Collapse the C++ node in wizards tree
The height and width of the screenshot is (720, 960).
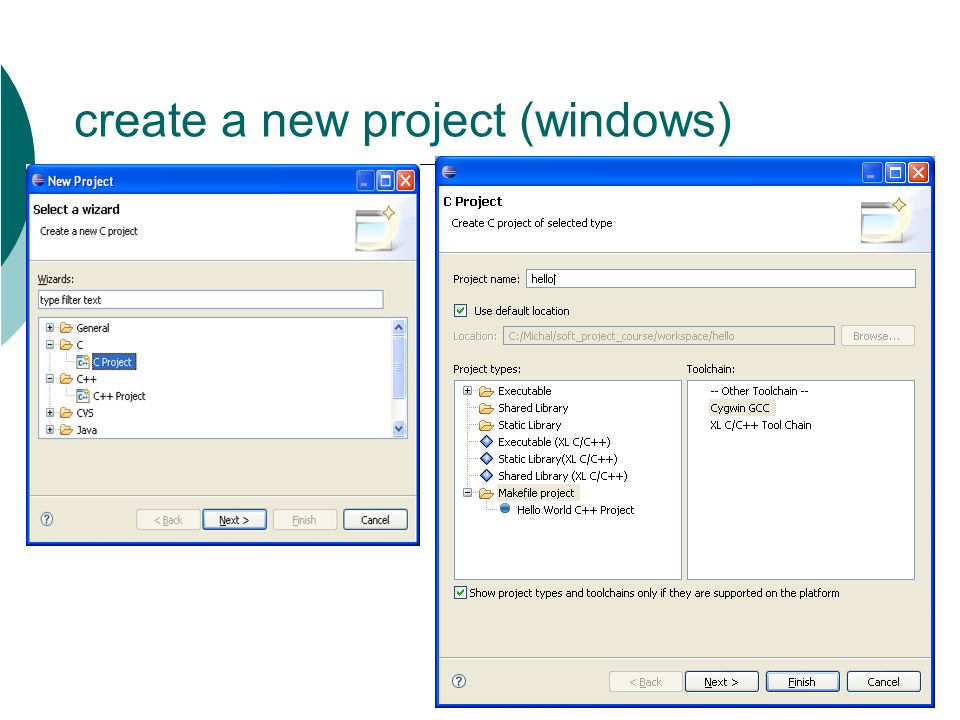[x=50, y=379]
